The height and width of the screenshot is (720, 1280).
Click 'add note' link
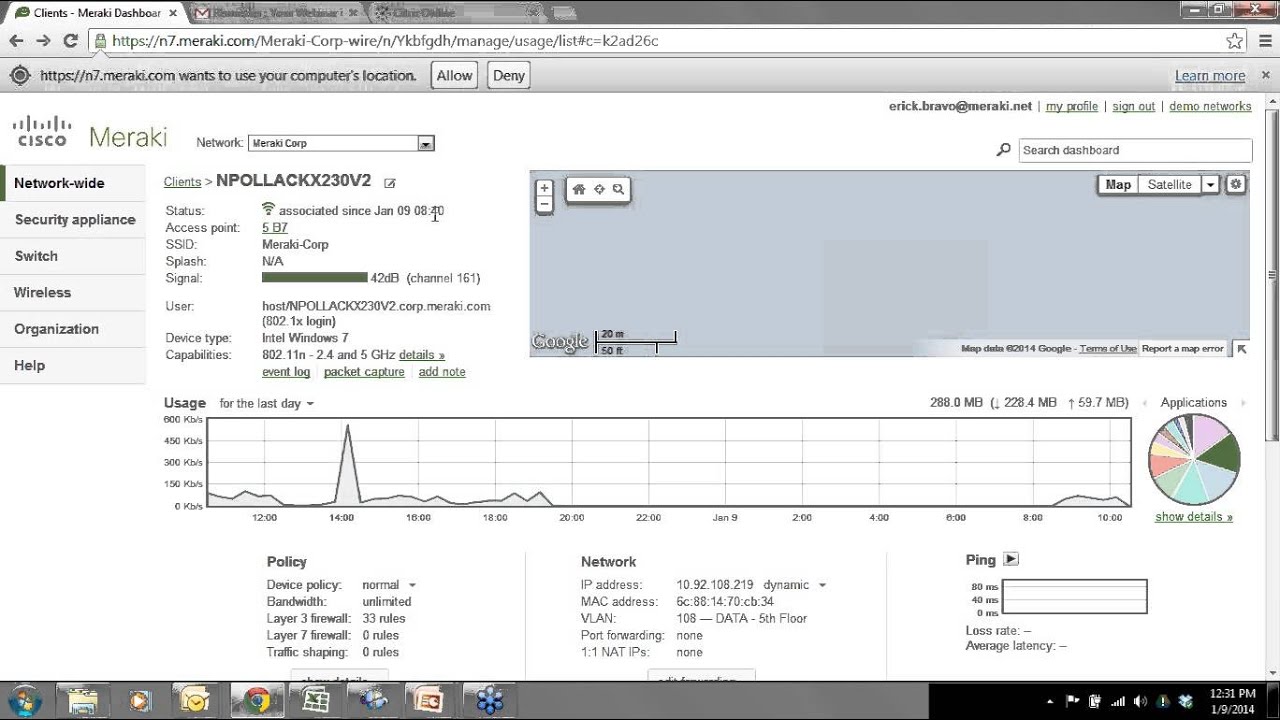[442, 372]
